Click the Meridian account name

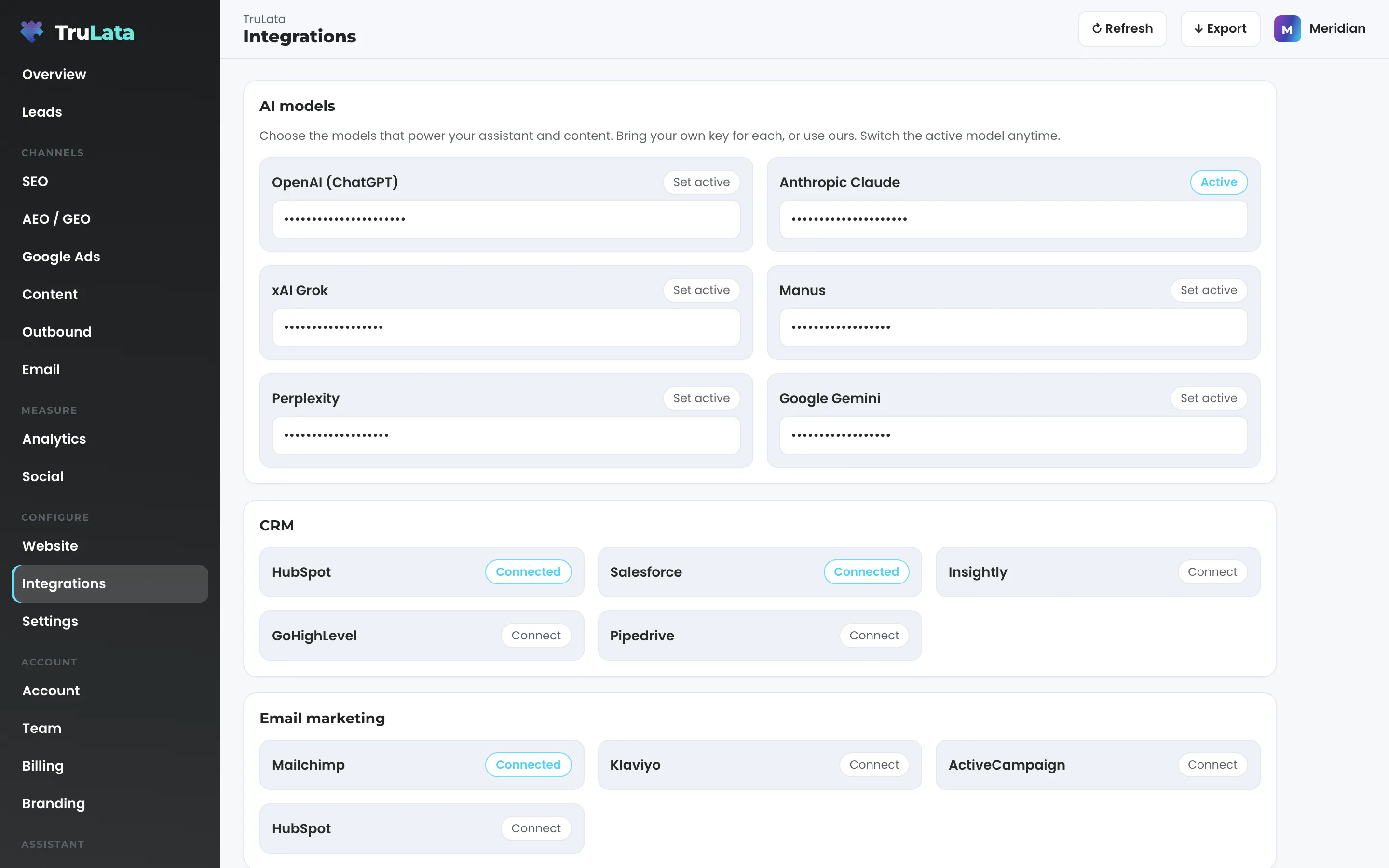(x=1337, y=29)
